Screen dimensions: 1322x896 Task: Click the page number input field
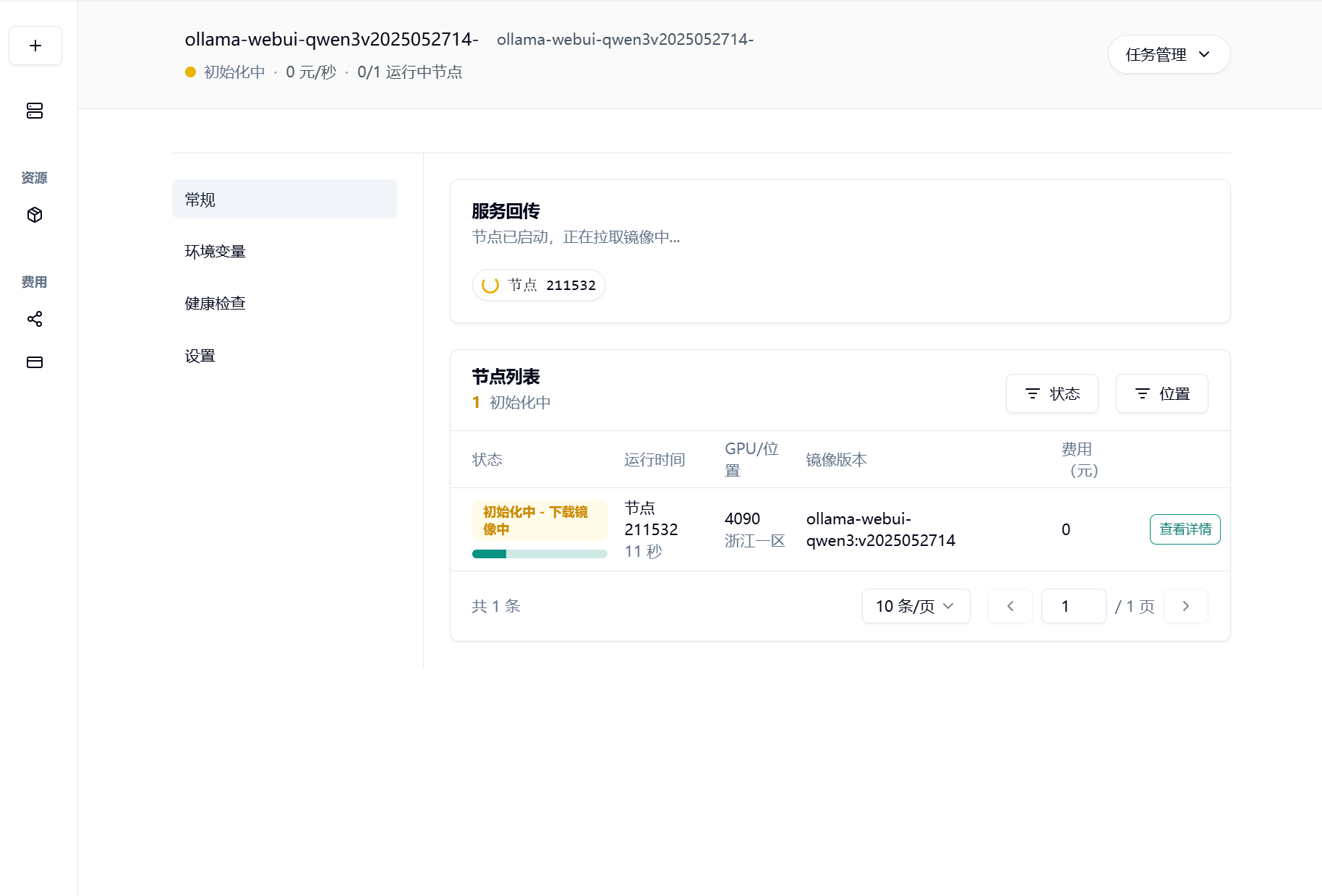tap(1073, 606)
